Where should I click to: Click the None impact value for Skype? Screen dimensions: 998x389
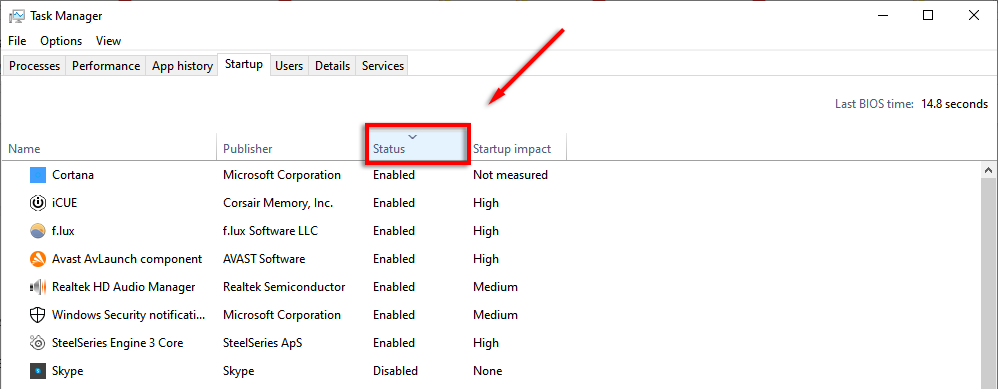487,371
